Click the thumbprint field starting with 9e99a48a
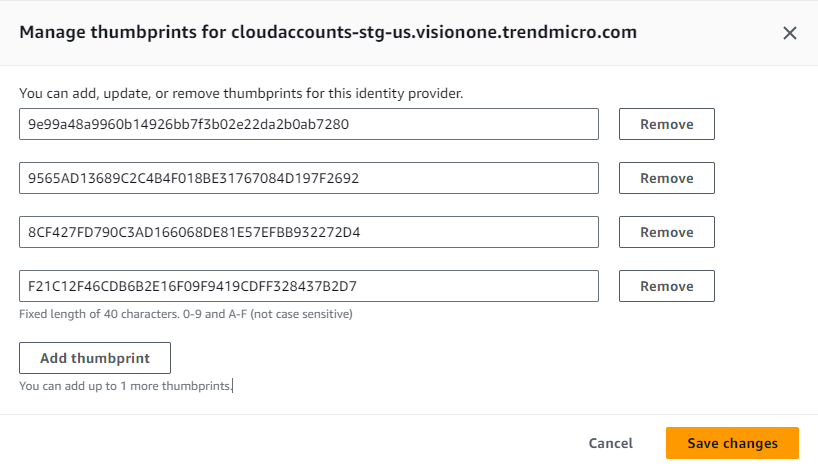The image size is (818, 469). point(308,125)
